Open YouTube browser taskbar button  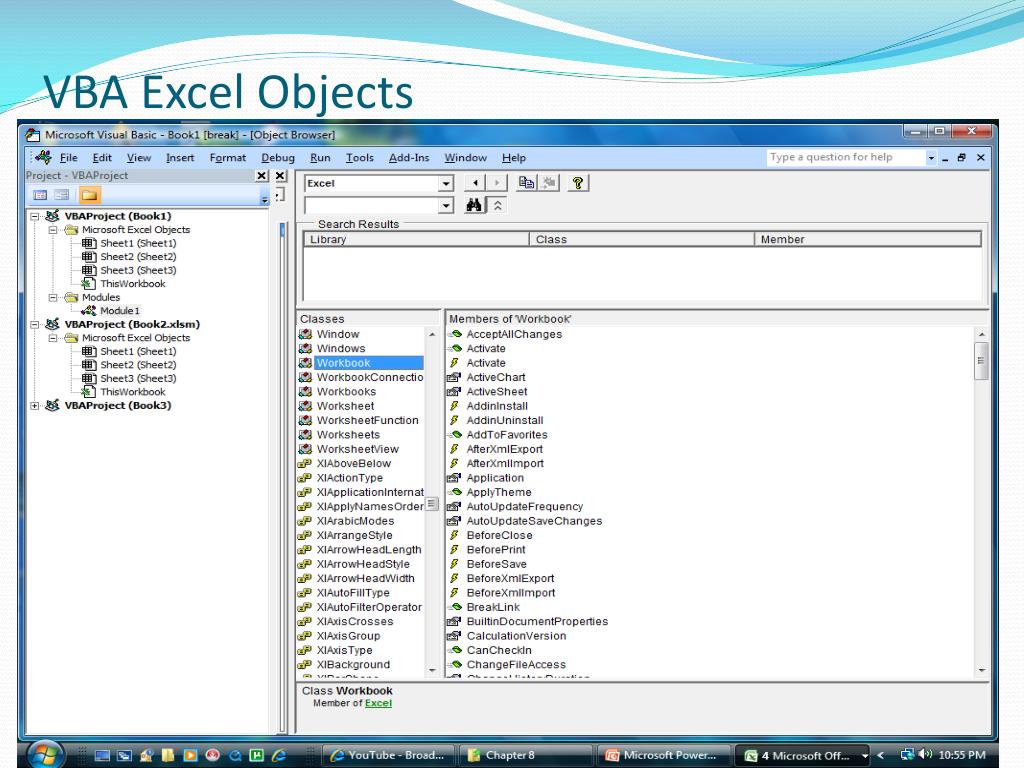tap(387, 755)
